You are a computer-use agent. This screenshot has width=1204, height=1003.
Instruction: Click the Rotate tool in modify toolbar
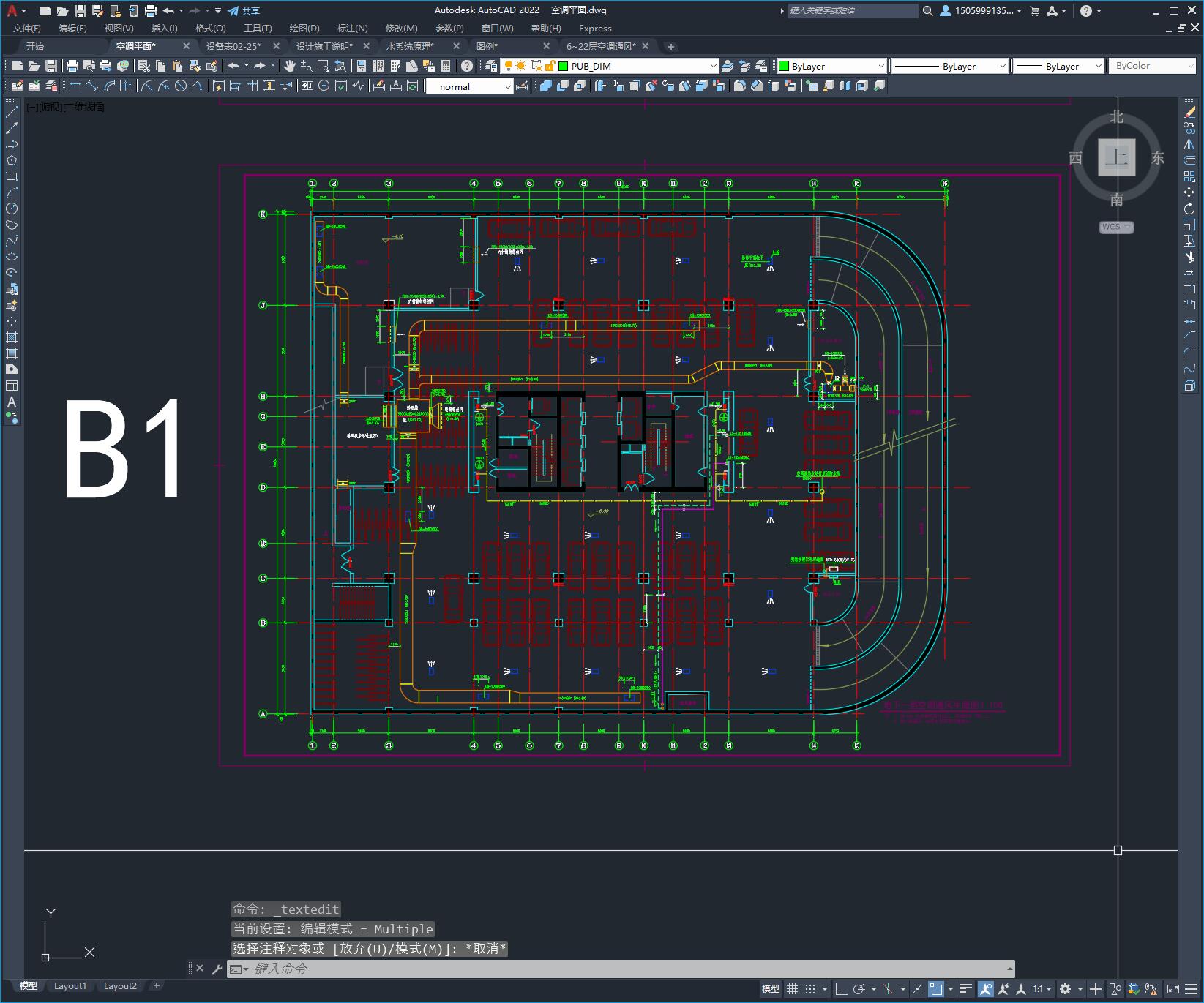[x=1189, y=209]
